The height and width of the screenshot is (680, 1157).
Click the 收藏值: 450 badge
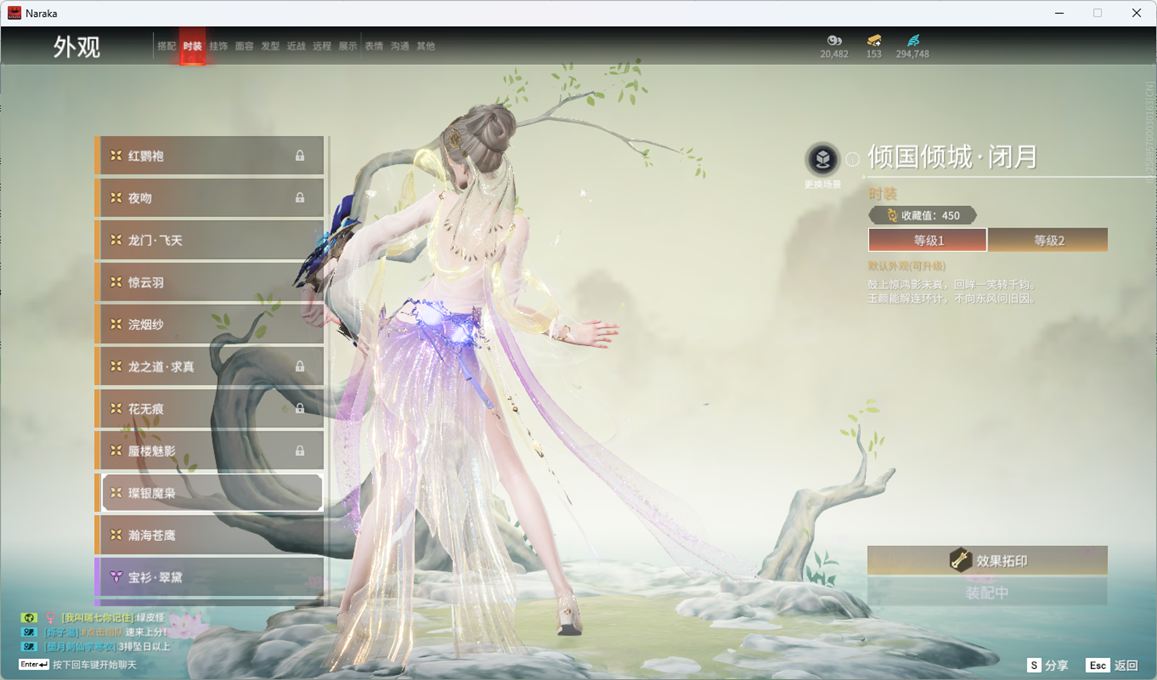click(922, 215)
